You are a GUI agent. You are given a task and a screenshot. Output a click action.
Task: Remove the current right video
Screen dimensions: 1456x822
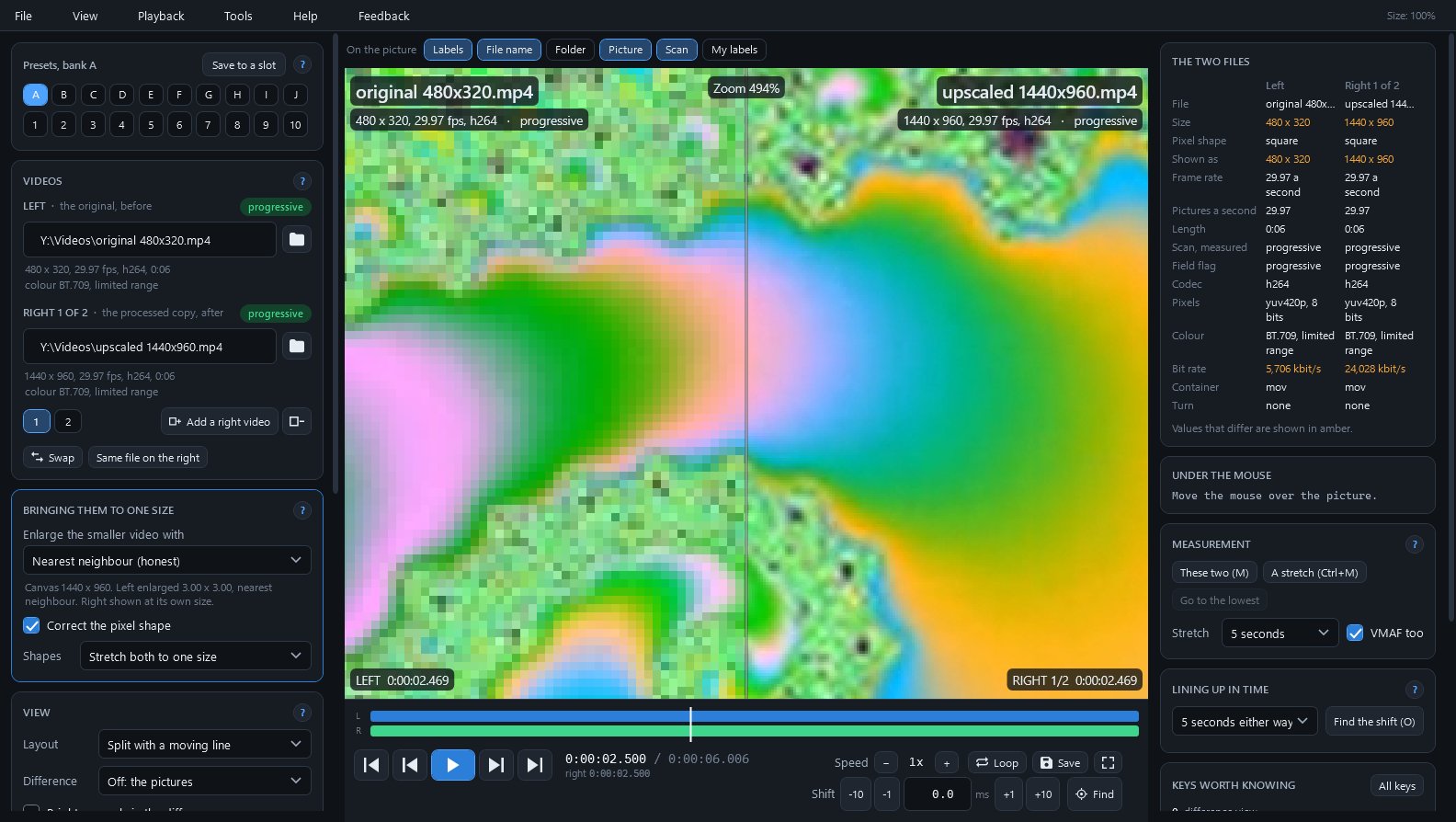[297, 422]
